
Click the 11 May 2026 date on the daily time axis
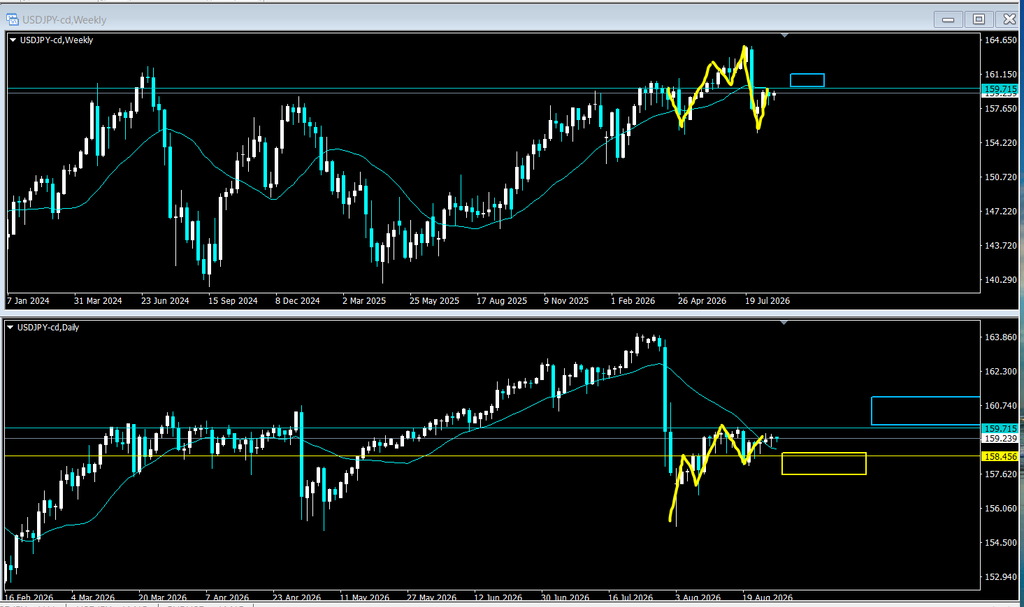tap(364, 597)
